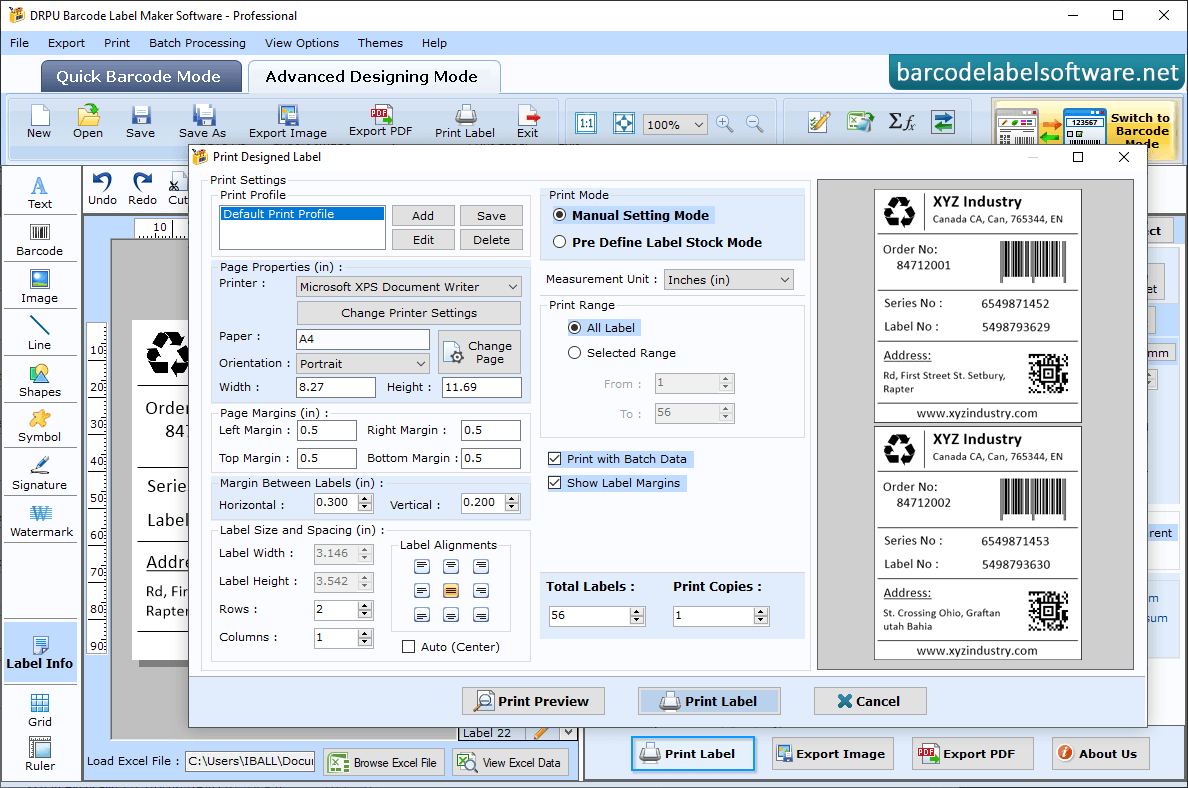Open Label Info in sidebar

coord(39,652)
